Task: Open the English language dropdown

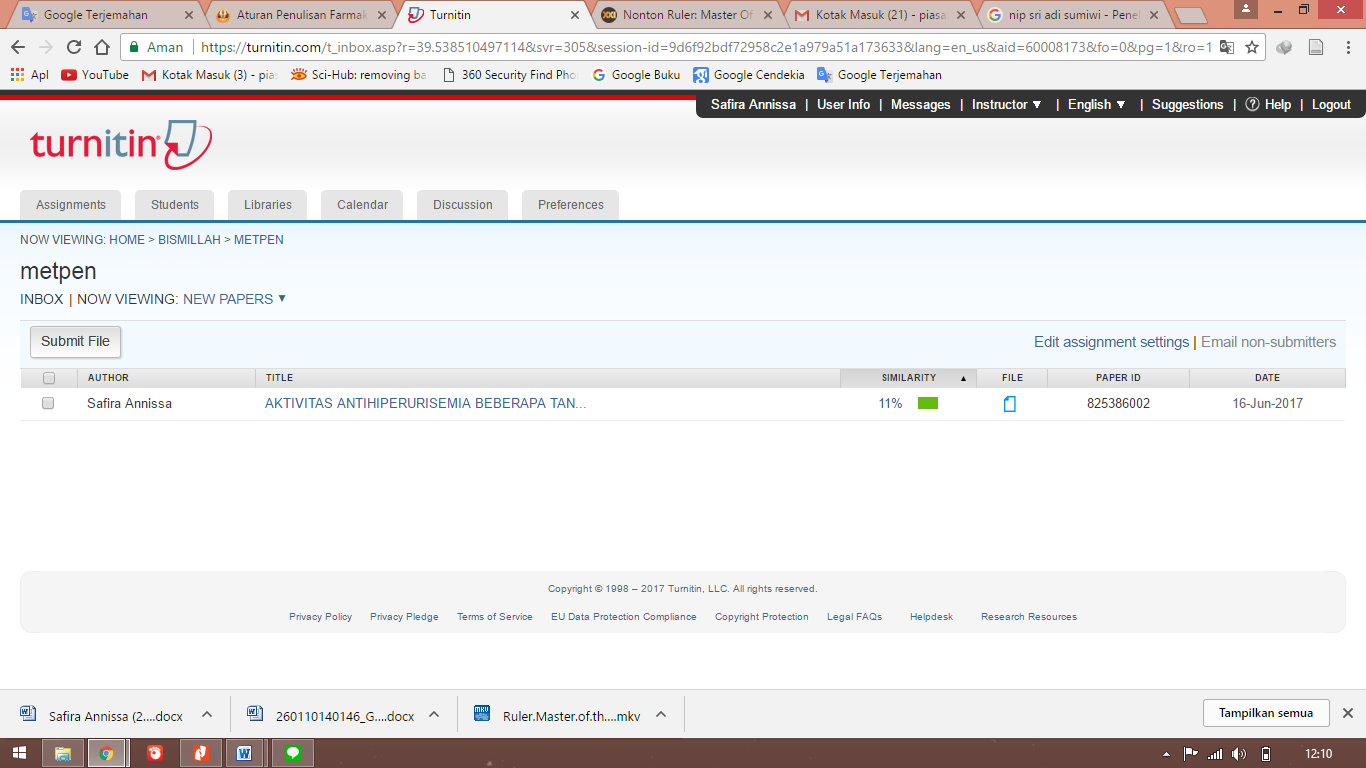Action: point(1097,104)
